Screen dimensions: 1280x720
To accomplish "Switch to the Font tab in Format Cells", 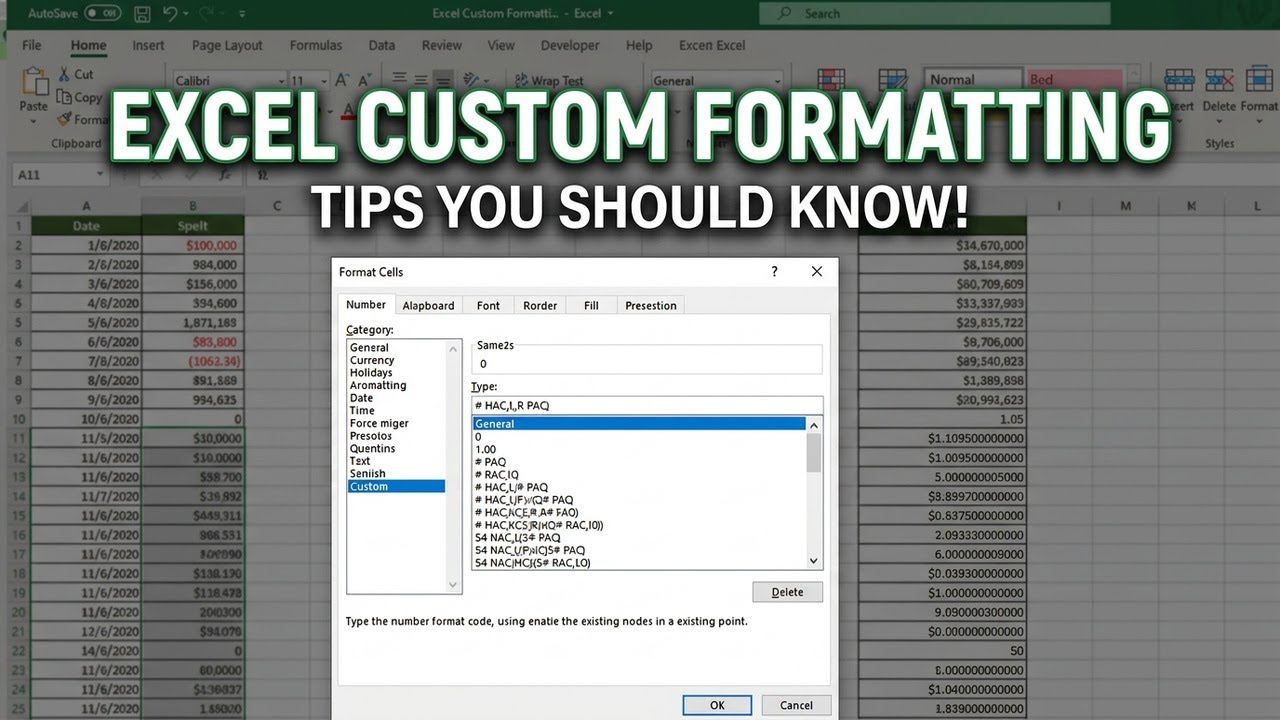I will (x=489, y=305).
